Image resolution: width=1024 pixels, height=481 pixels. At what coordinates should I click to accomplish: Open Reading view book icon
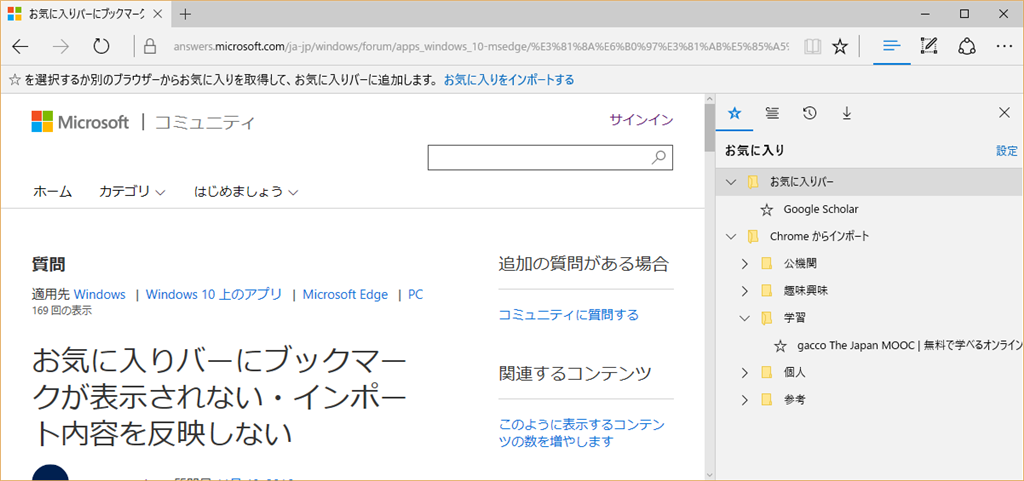pyautogui.click(x=812, y=46)
